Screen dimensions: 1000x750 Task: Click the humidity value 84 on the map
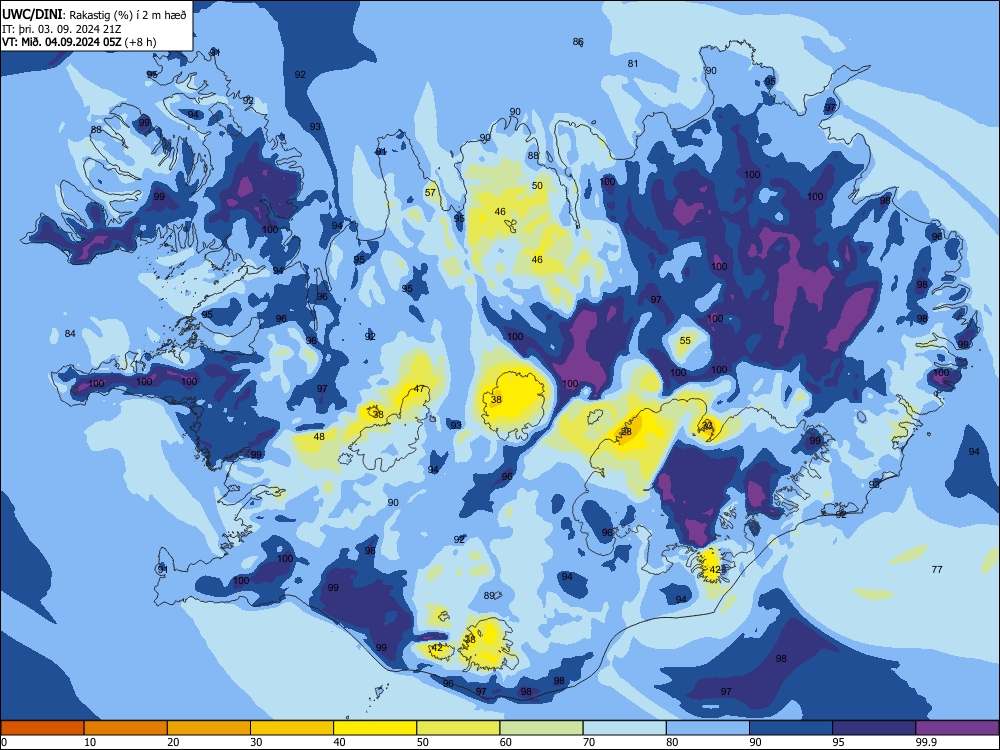[x=70, y=334]
